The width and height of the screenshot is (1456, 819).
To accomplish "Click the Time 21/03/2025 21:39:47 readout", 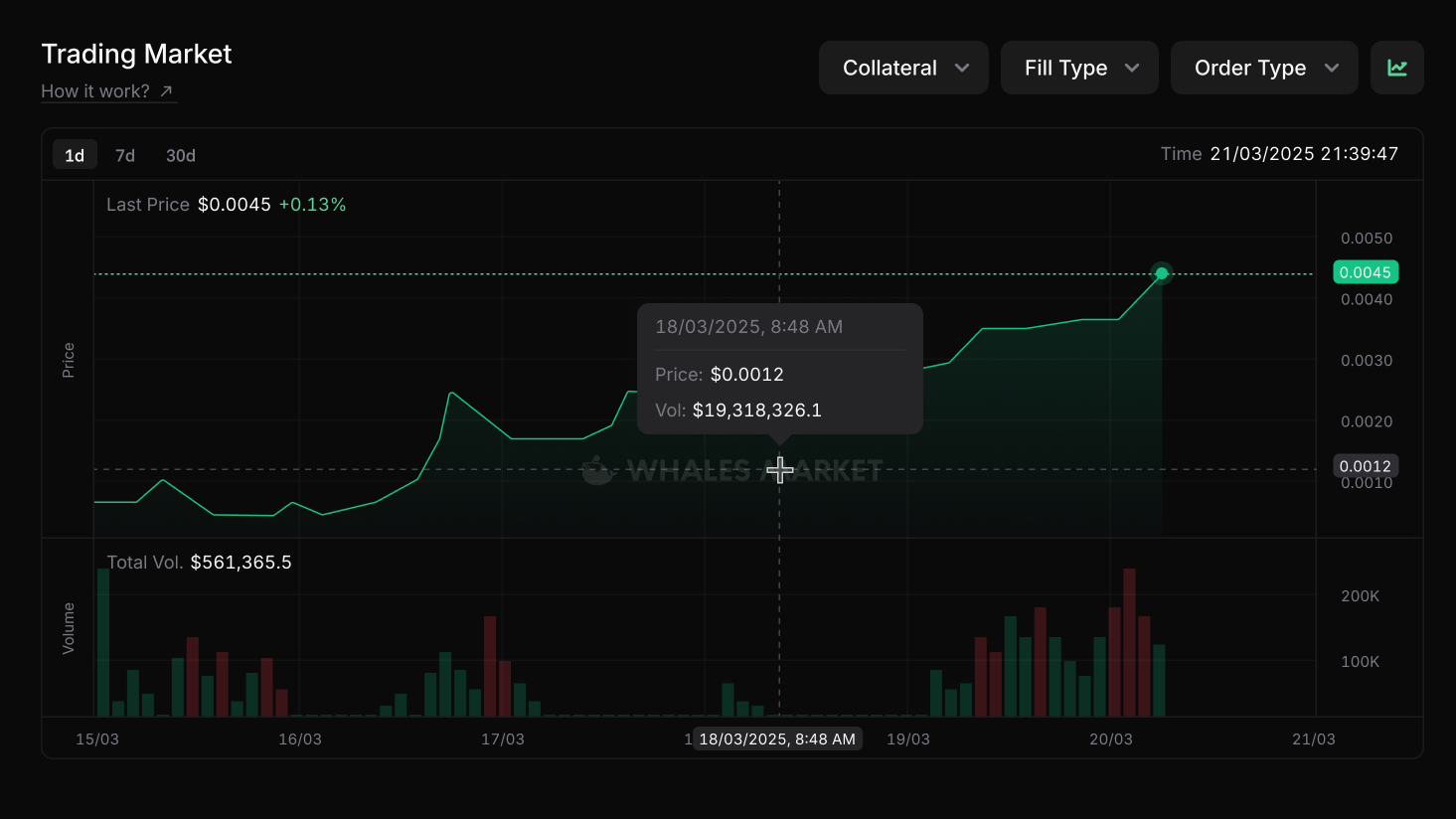I will 1279,154.
